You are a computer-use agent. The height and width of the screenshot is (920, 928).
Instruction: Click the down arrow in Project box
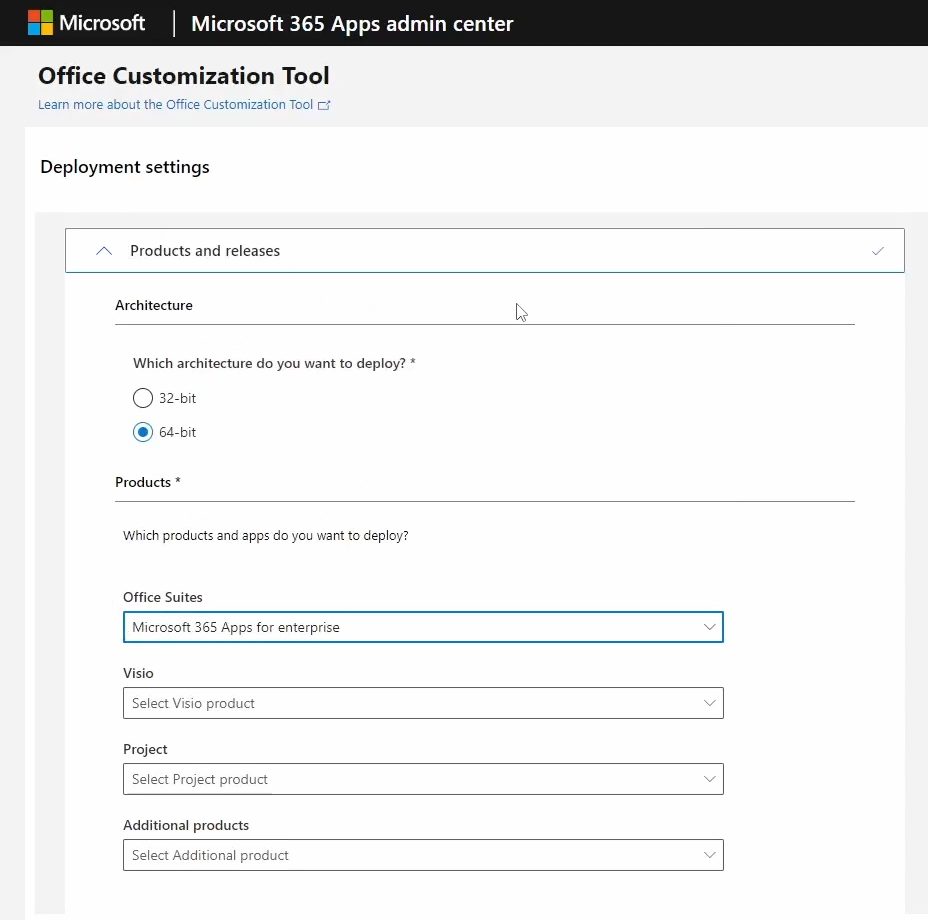709,779
